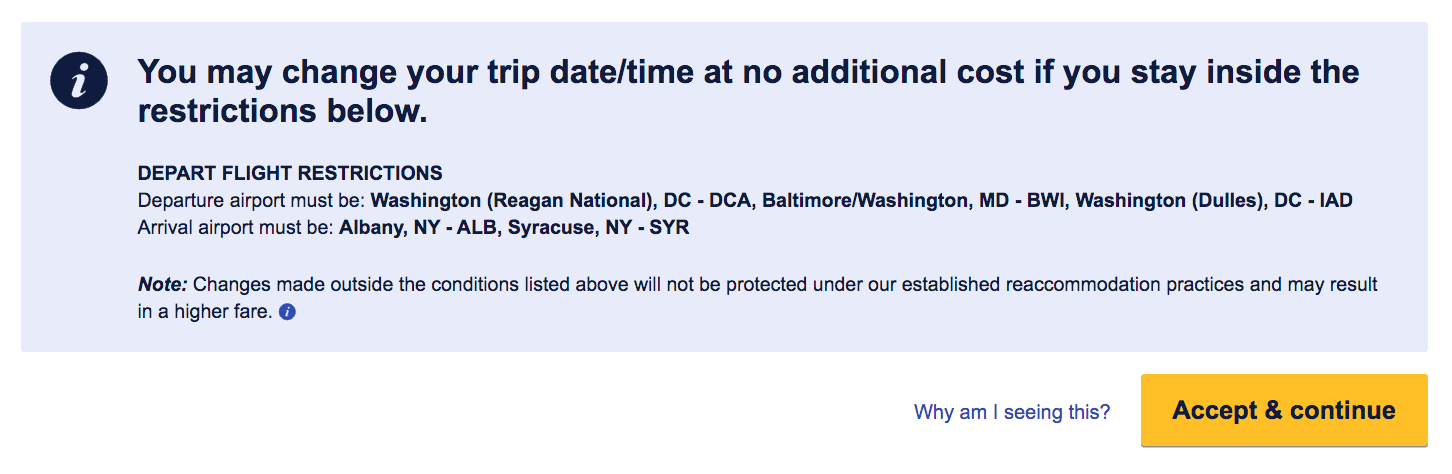
Task: Click 'restrictions below.' in the headline
Action: [283, 112]
